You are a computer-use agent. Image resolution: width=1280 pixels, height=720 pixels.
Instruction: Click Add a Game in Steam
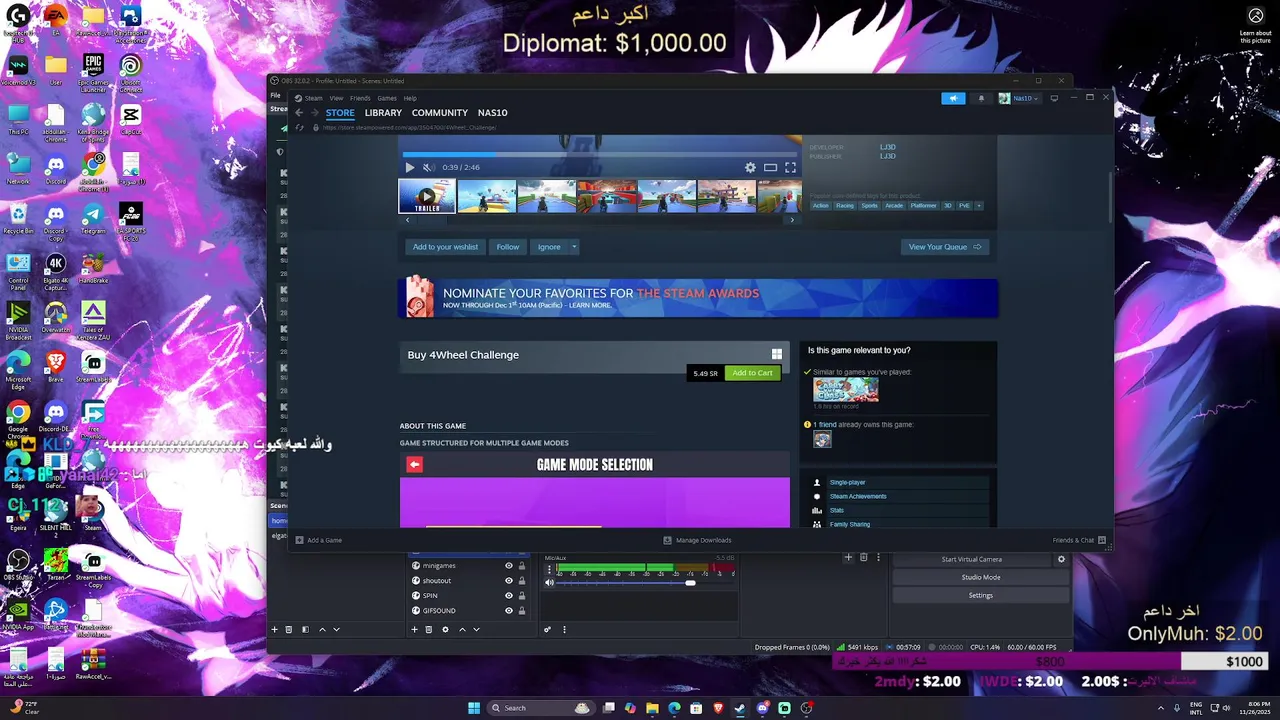[x=319, y=540]
